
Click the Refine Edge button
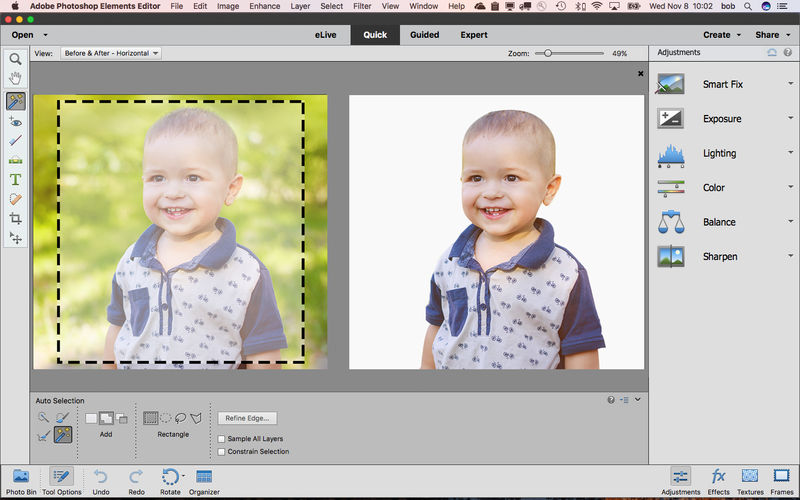coord(249,418)
